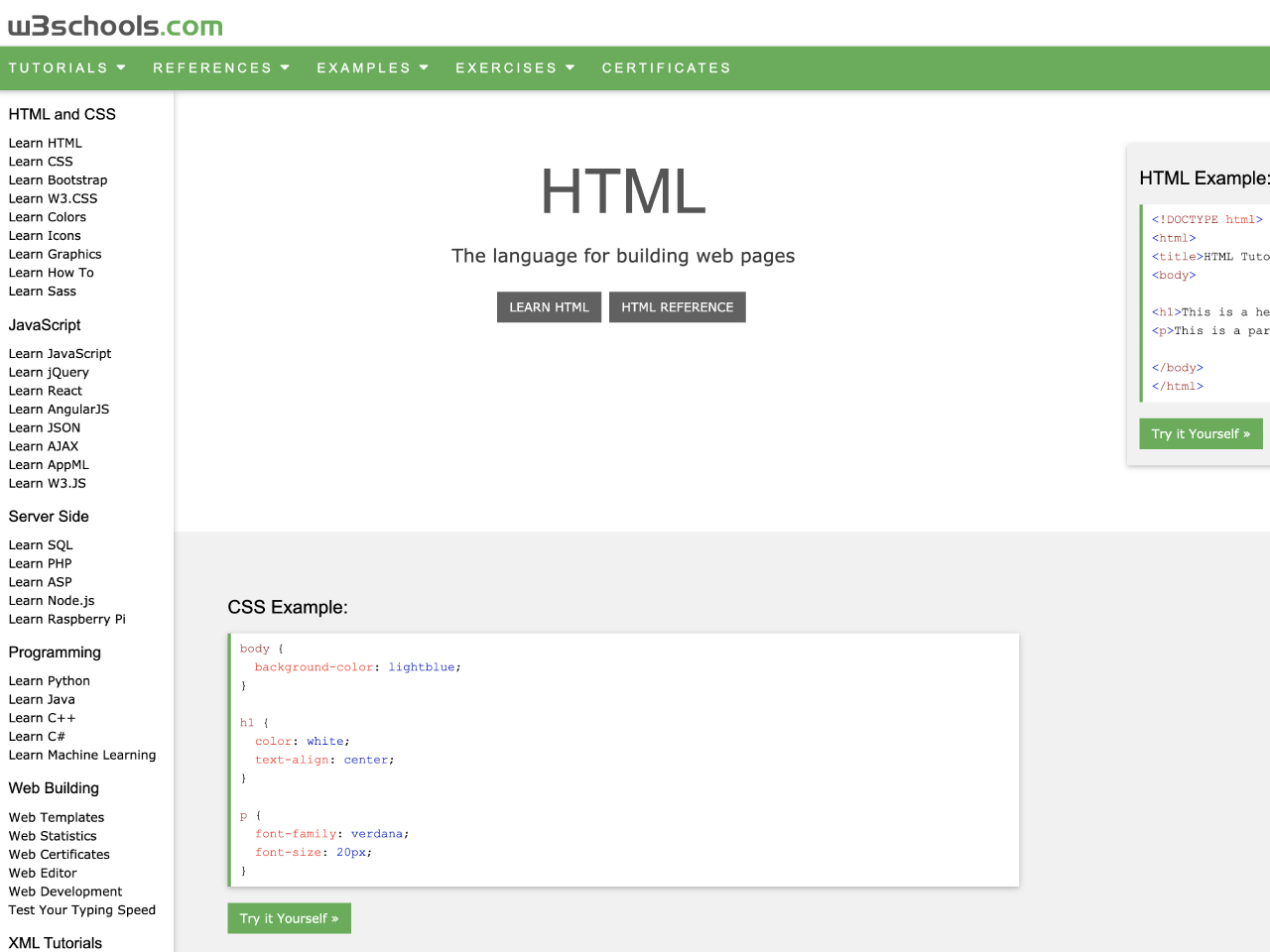Open the Learn CSS sidebar link
This screenshot has height=952, width=1270.
point(41,162)
